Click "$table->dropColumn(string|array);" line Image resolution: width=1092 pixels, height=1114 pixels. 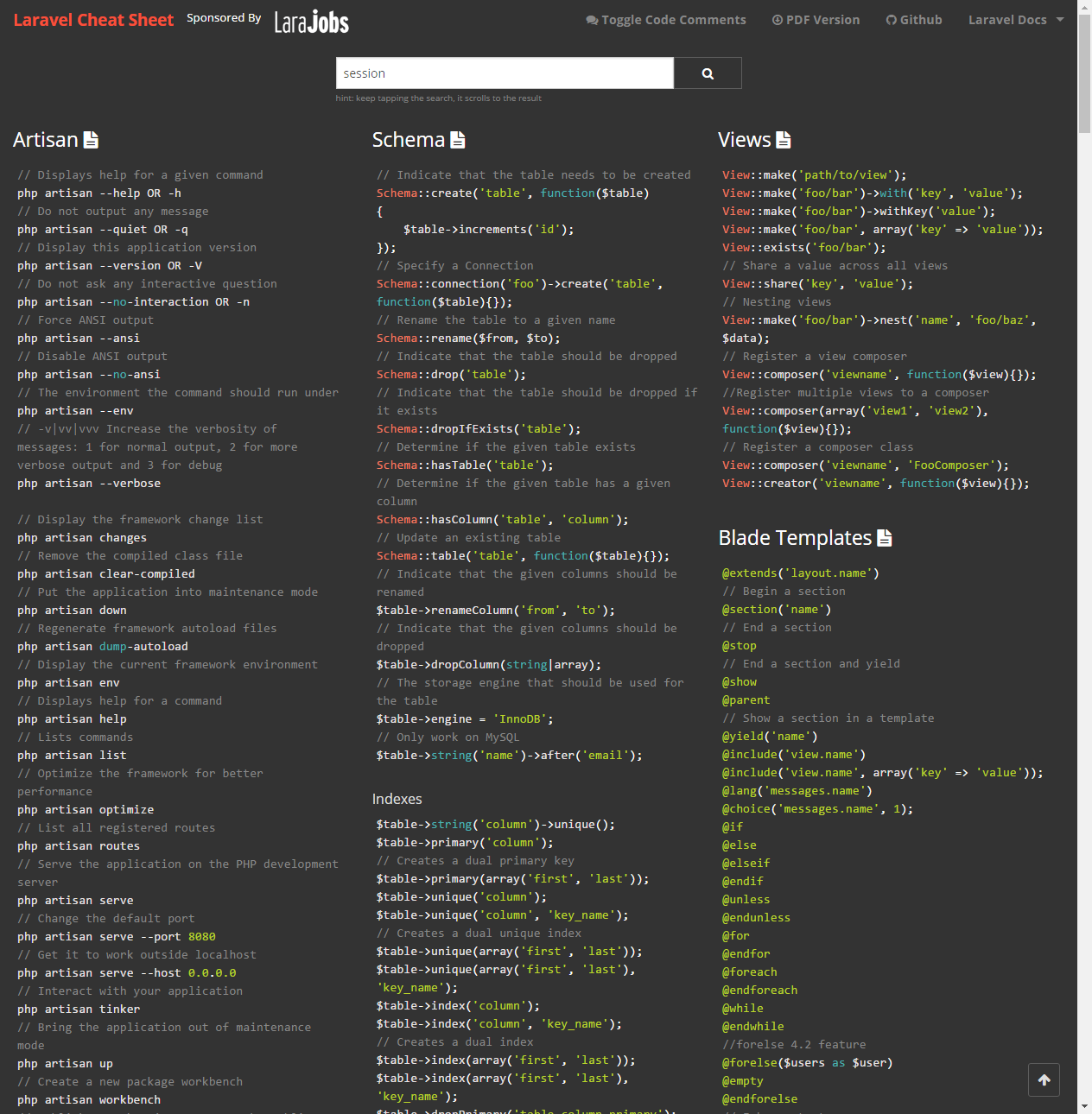(x=489, y=665)
